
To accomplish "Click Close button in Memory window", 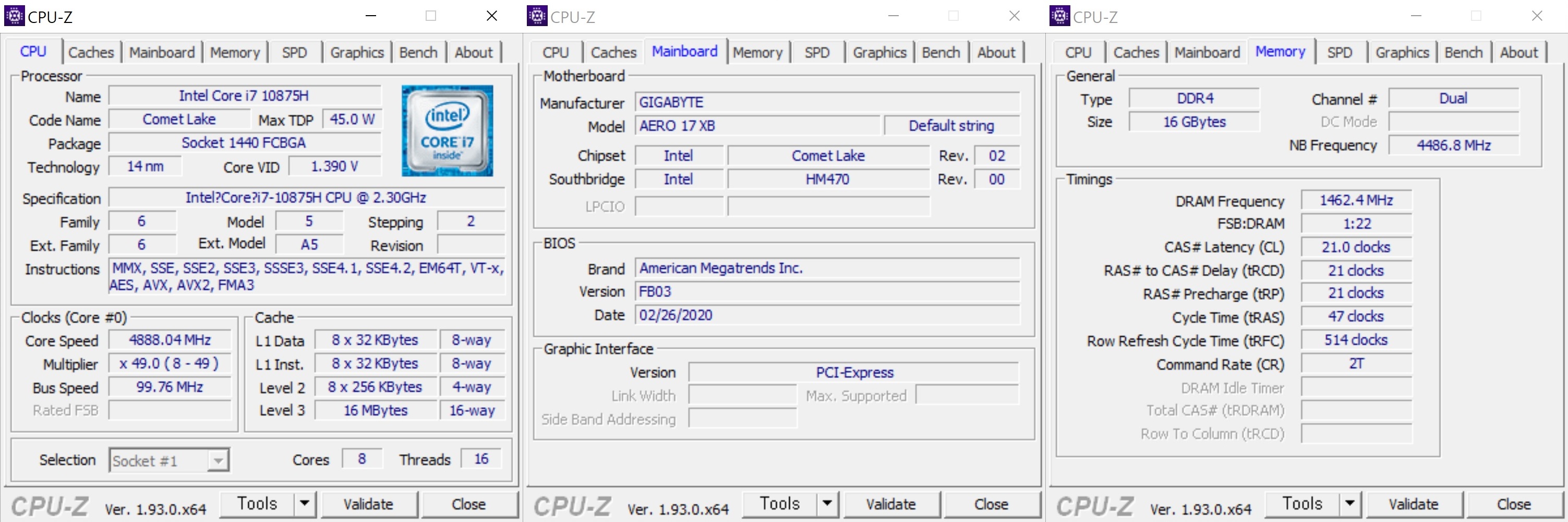I will coord(1514,504).
